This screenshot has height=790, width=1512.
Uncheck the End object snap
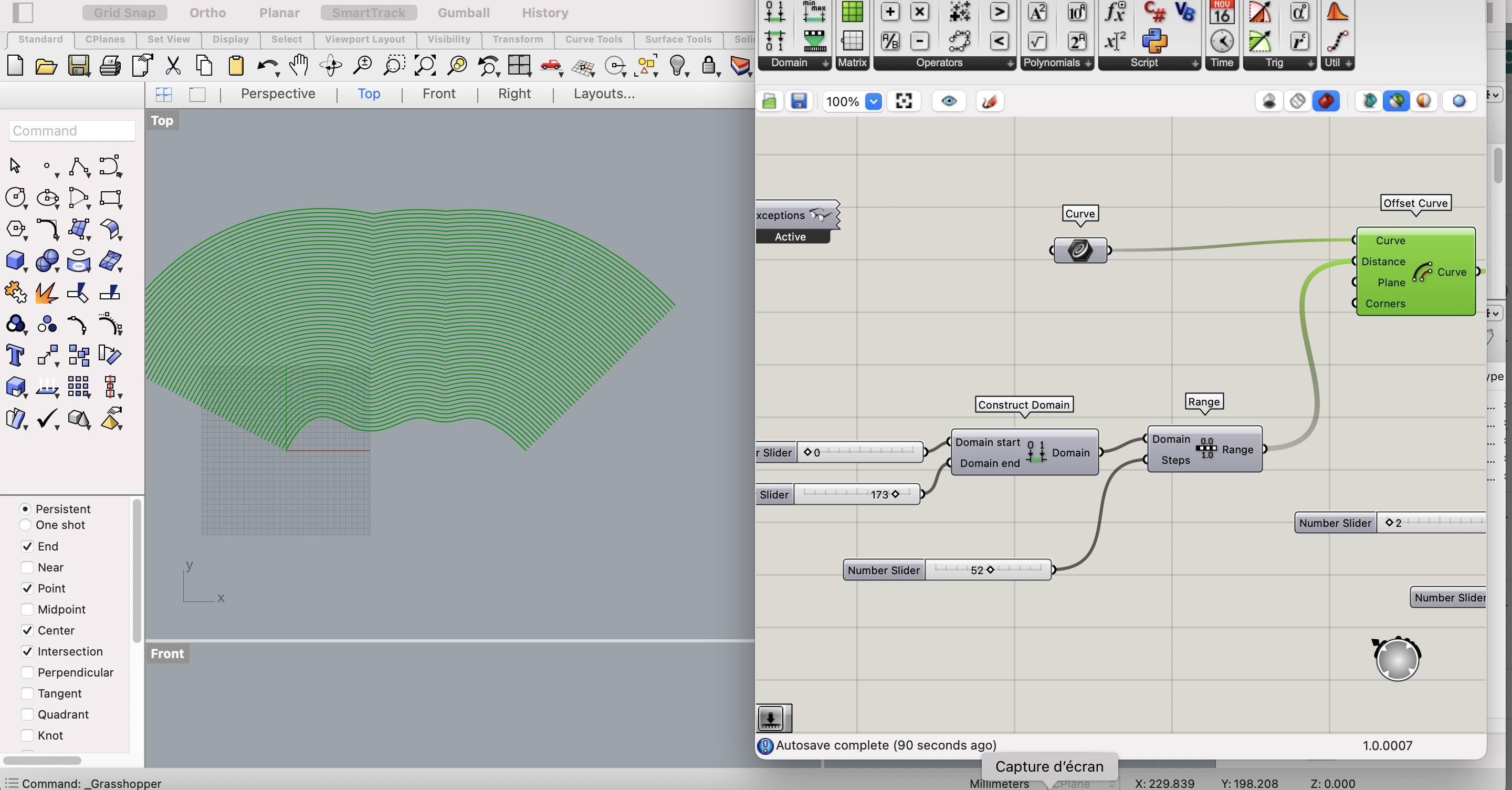click(27, 546)
